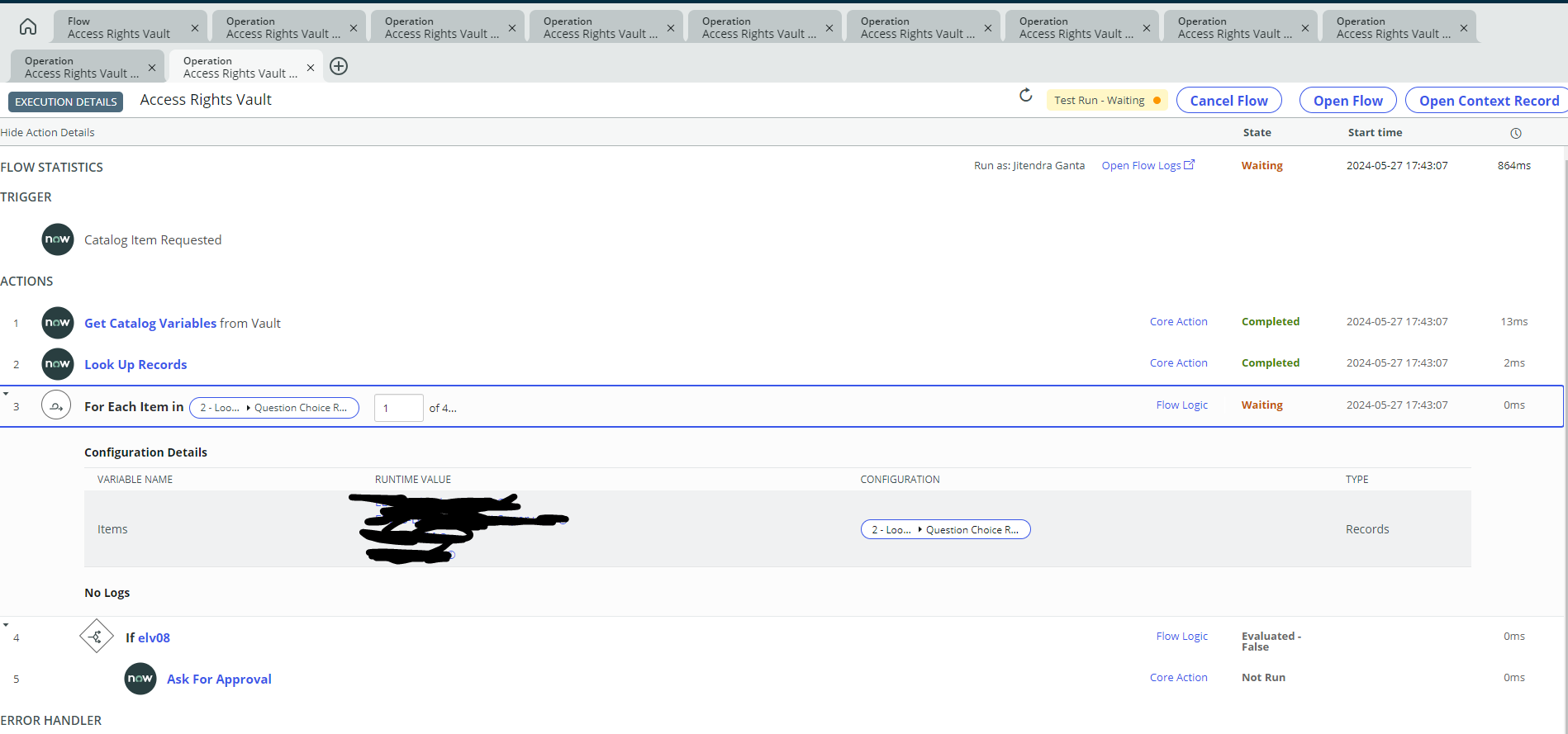
Task: Open Ask For Approval action
Action: [219, 679]
